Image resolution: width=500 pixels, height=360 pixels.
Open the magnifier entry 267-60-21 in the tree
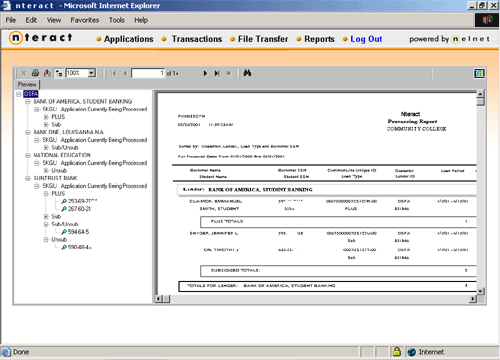point(76,209)
